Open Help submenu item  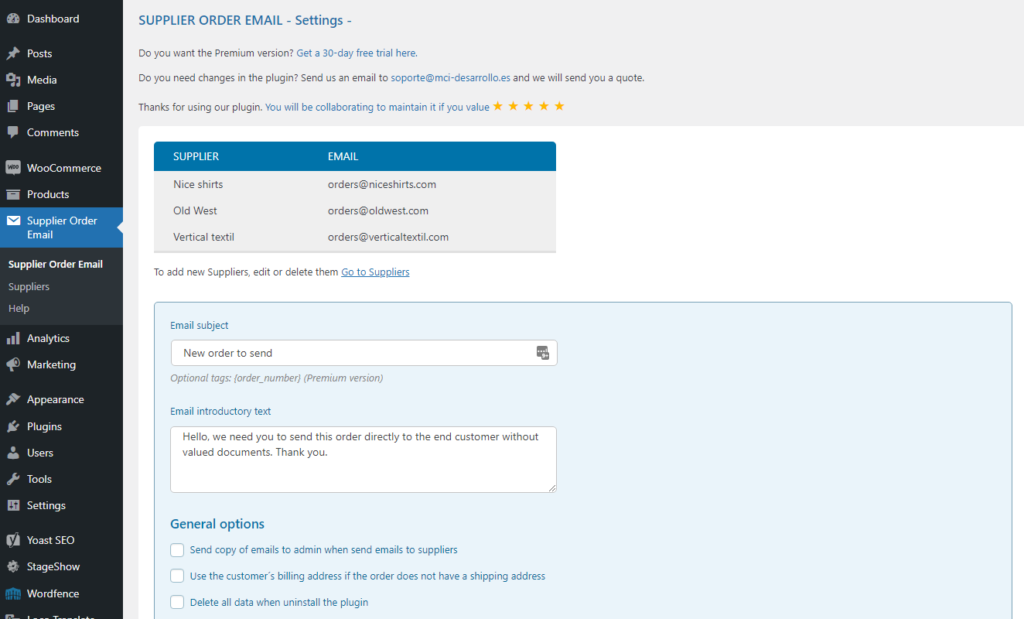pyautogui.click(x=18, y=308)
